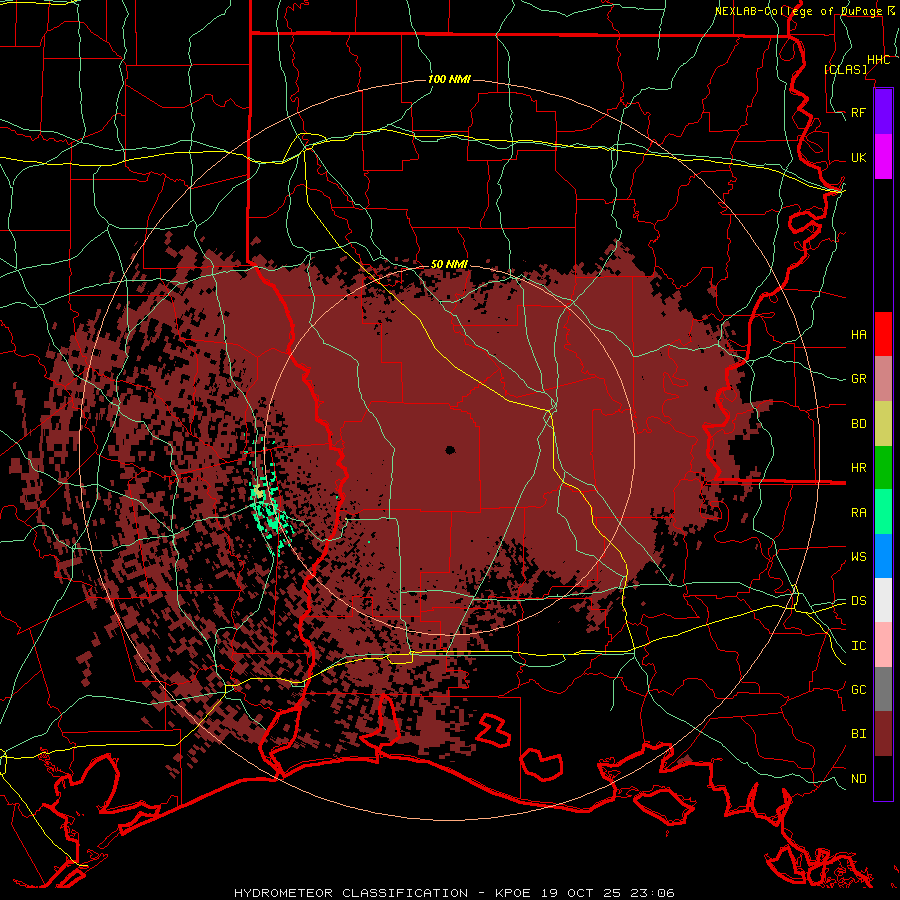Click the 'UK' legend label
Viewport: 900px width, 900px height.
click(x=858, y=158)
